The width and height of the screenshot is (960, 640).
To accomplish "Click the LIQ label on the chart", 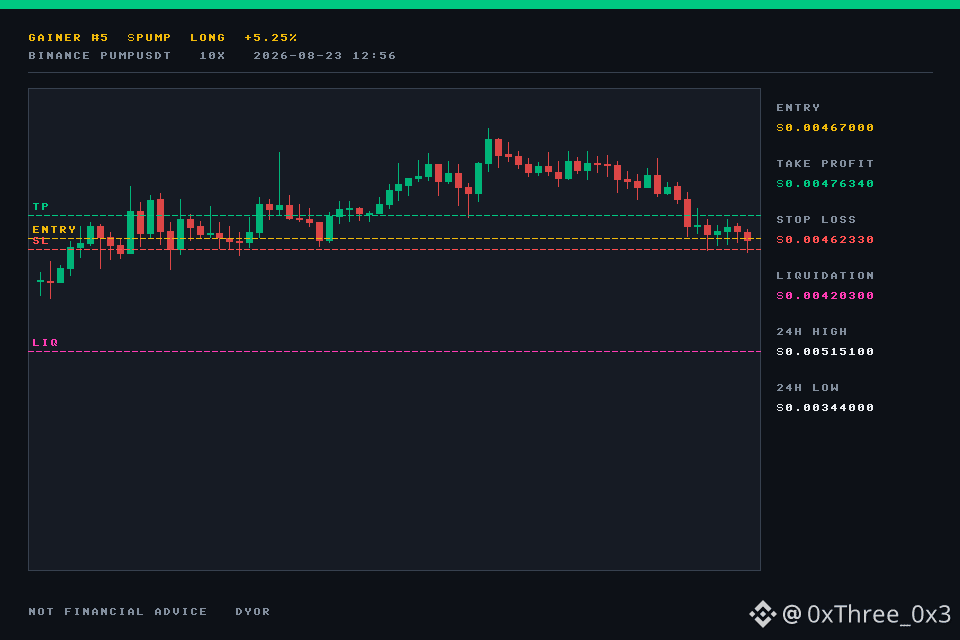I will [45, 342].
